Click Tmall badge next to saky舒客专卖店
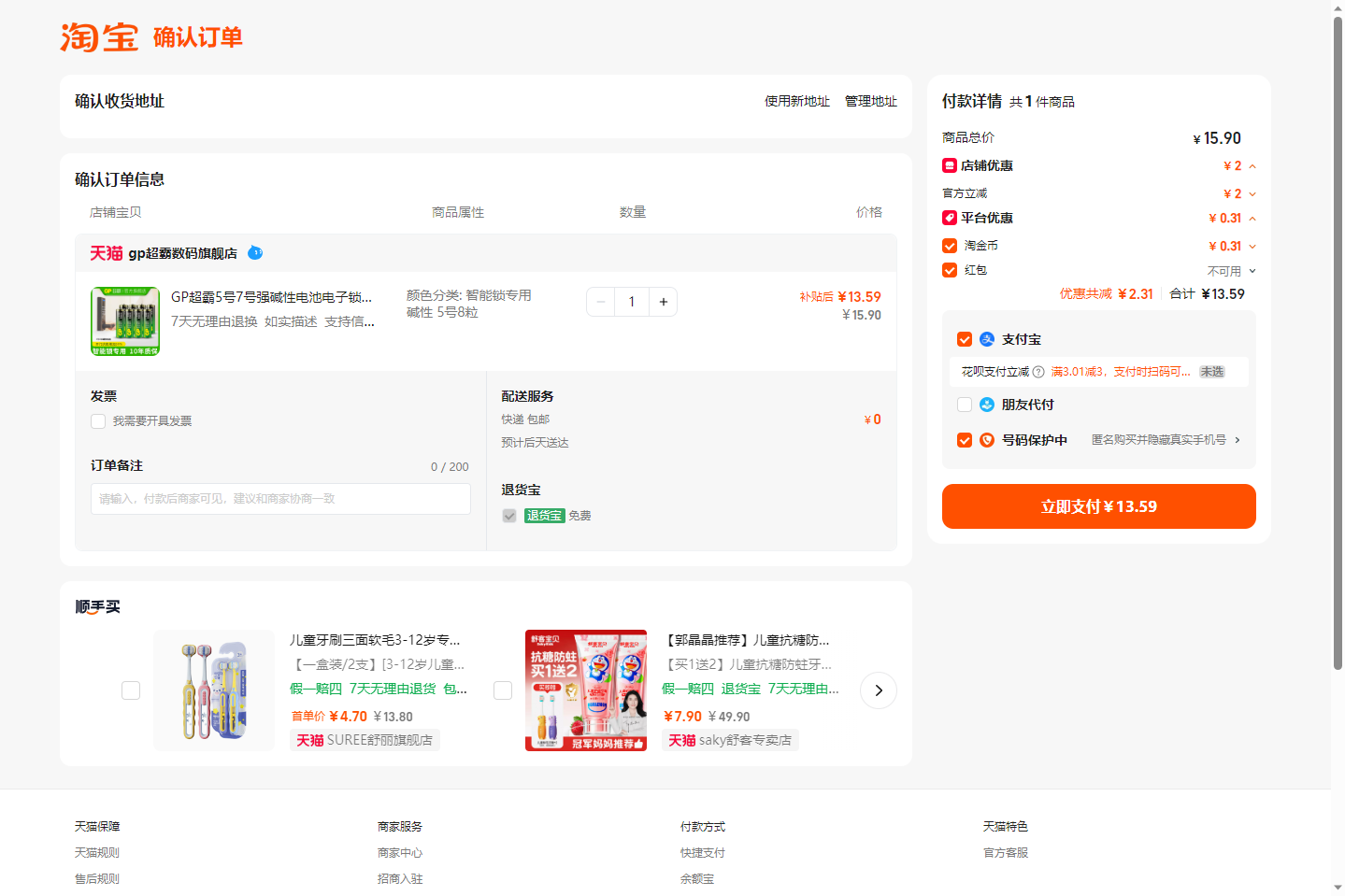 click(x=682, y=740)
